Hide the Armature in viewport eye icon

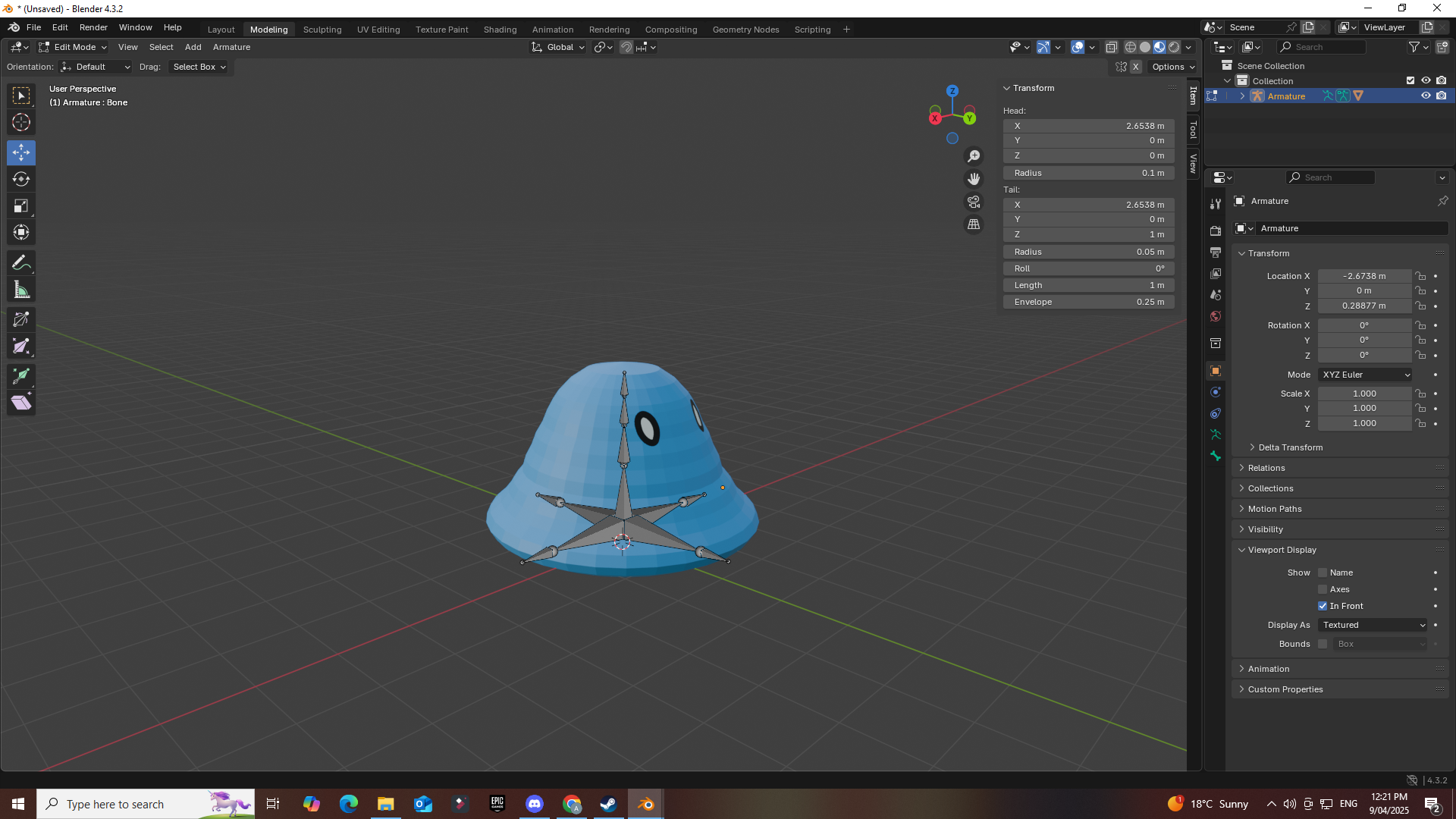coord(1426,96)
